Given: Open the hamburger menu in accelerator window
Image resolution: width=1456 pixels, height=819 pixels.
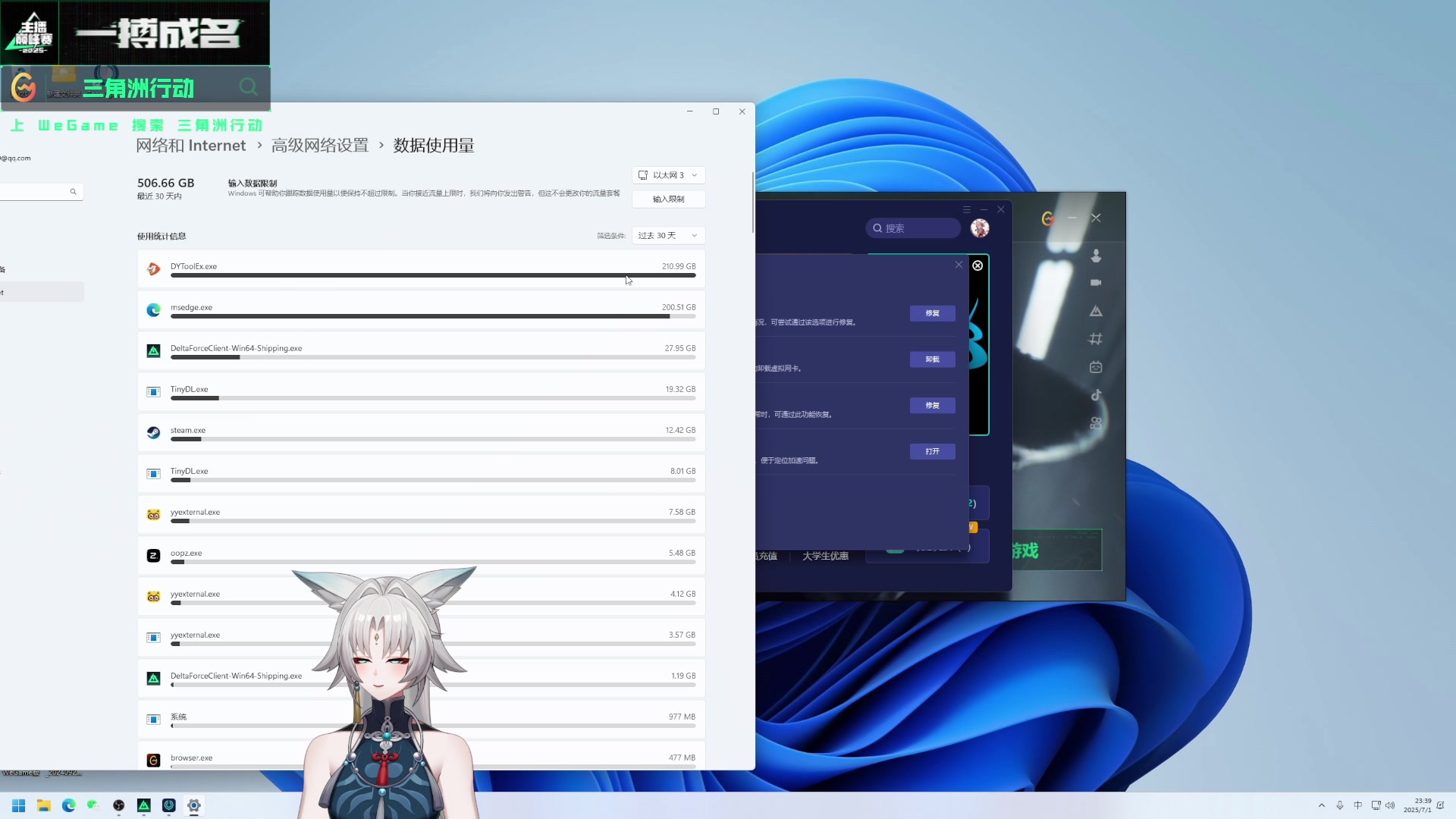Looking at the screenshot, I should pos(966,209).
